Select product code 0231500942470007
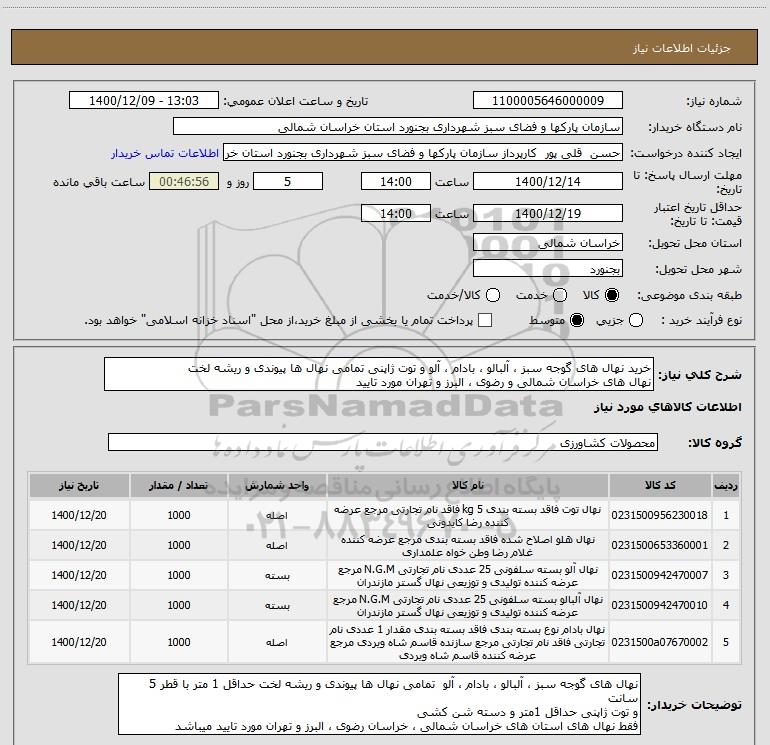 click(660, 575)
